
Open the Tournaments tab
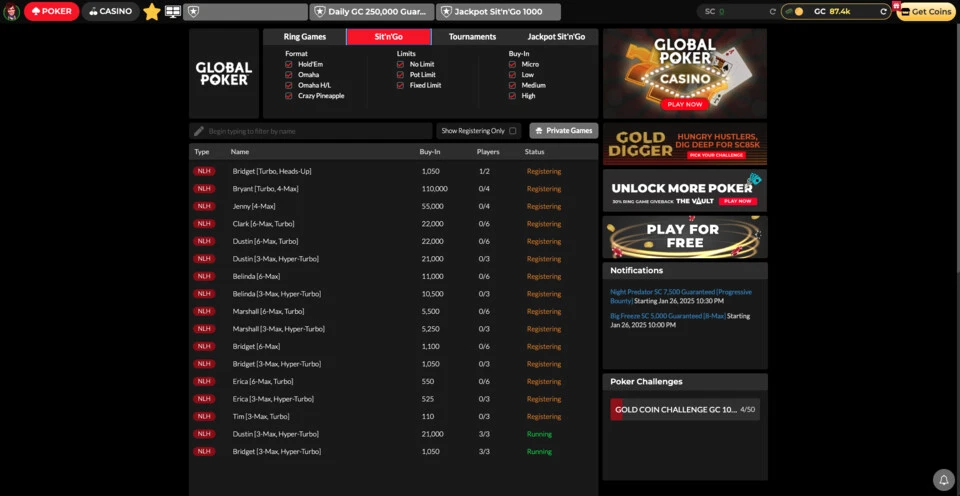pyautogui.click(x=472, y=37)
